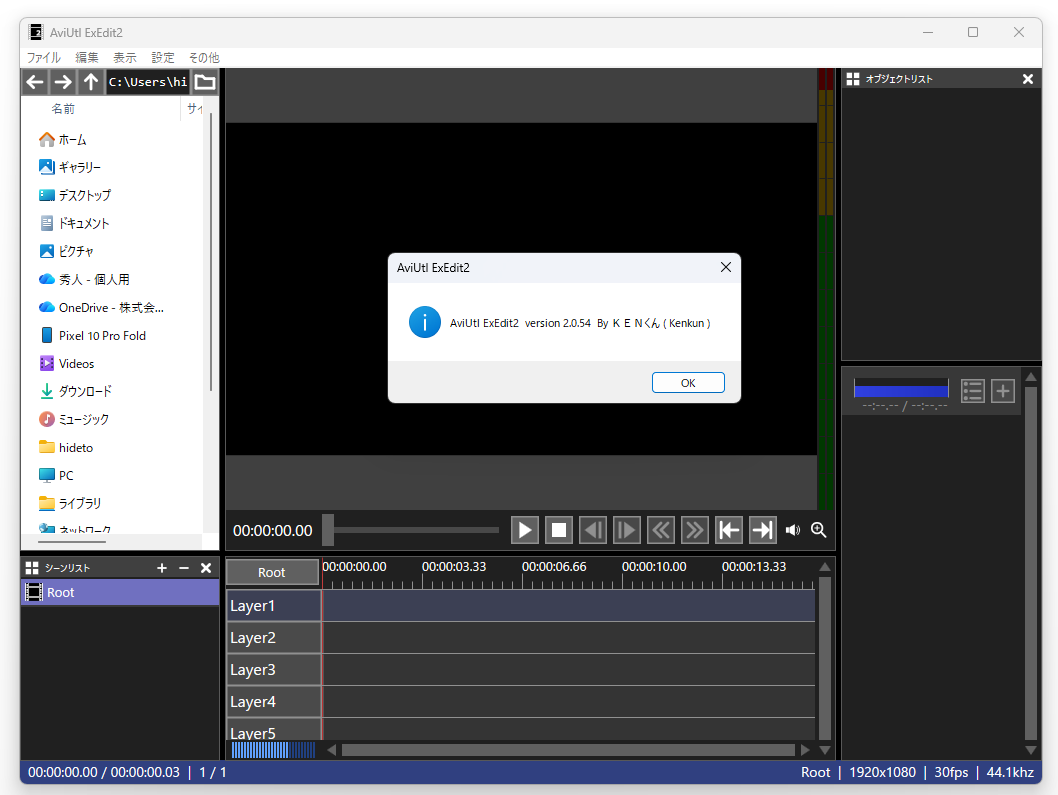Viewport: 1058px width, 795px height.
Task: Click the back arrow in the file browser
Action: (x=35, y=82)
